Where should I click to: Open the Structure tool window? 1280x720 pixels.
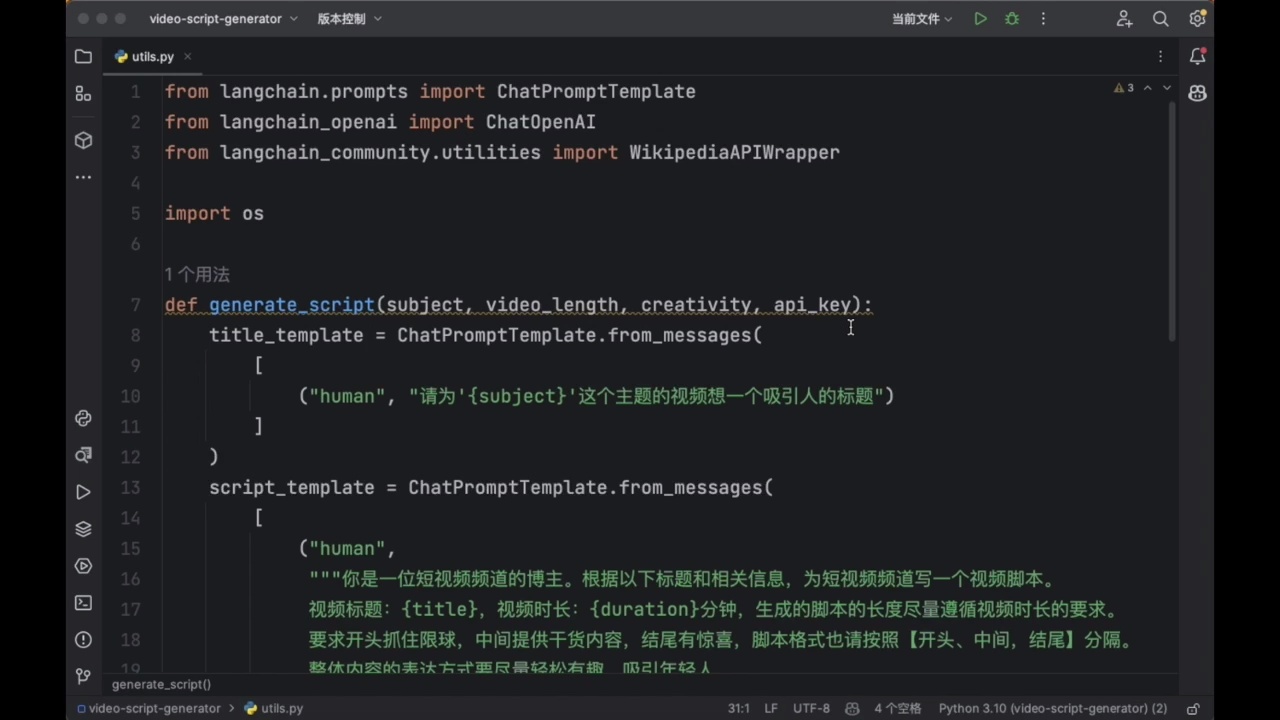pyautogui.click(x=83, y=95)
